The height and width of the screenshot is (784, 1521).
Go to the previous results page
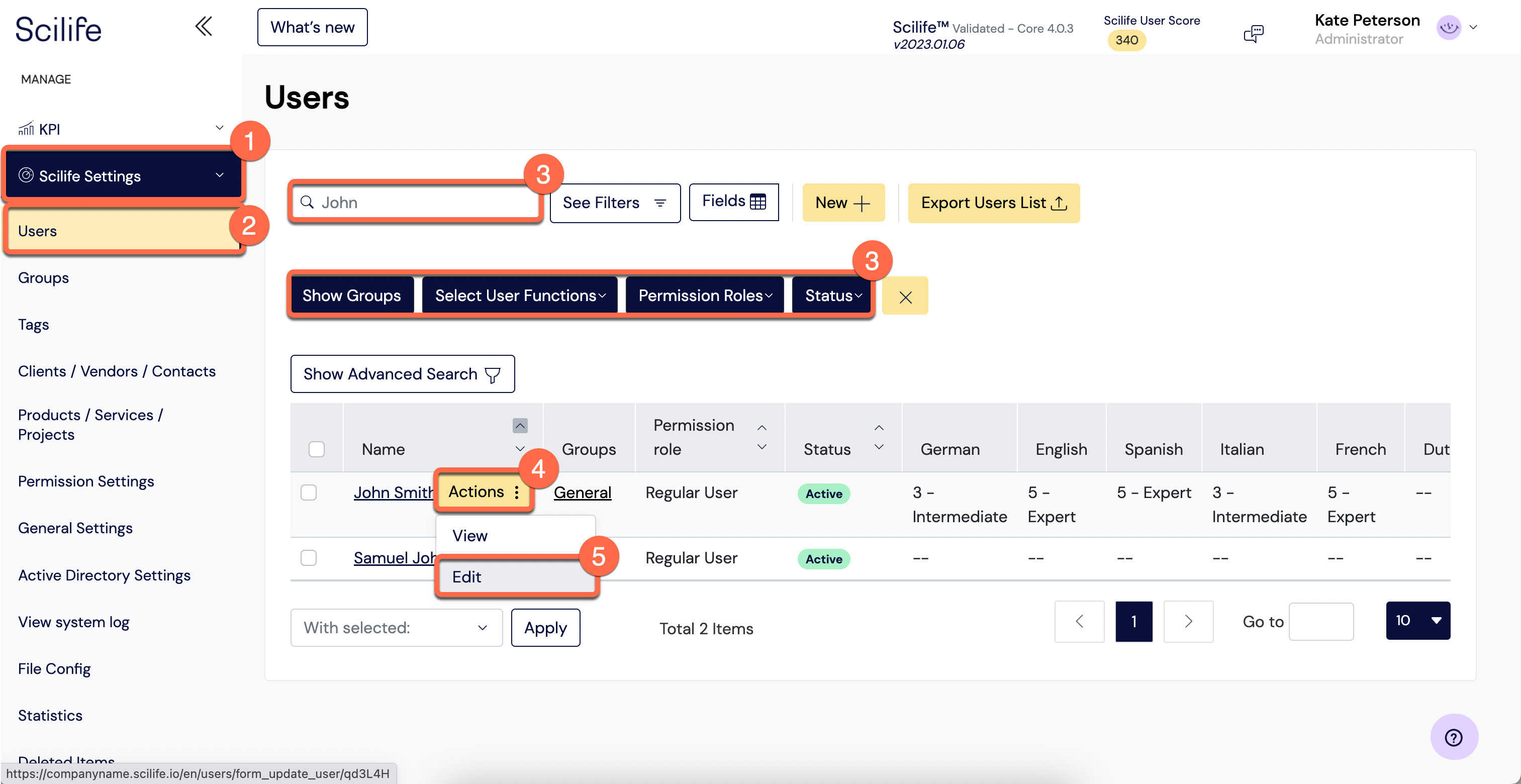(x=1079, y=621)
